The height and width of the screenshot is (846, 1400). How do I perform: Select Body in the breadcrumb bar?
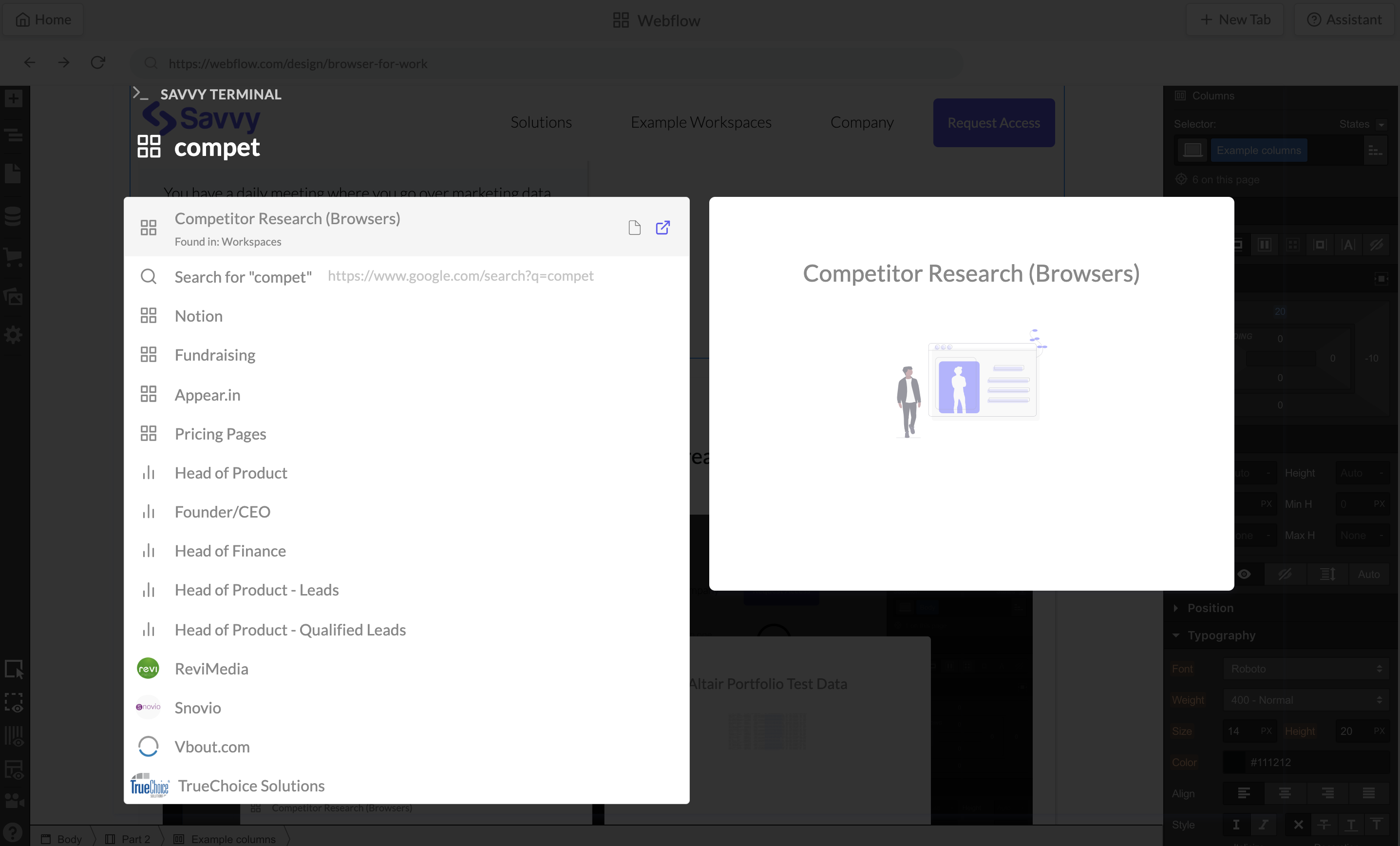(61, 839)
